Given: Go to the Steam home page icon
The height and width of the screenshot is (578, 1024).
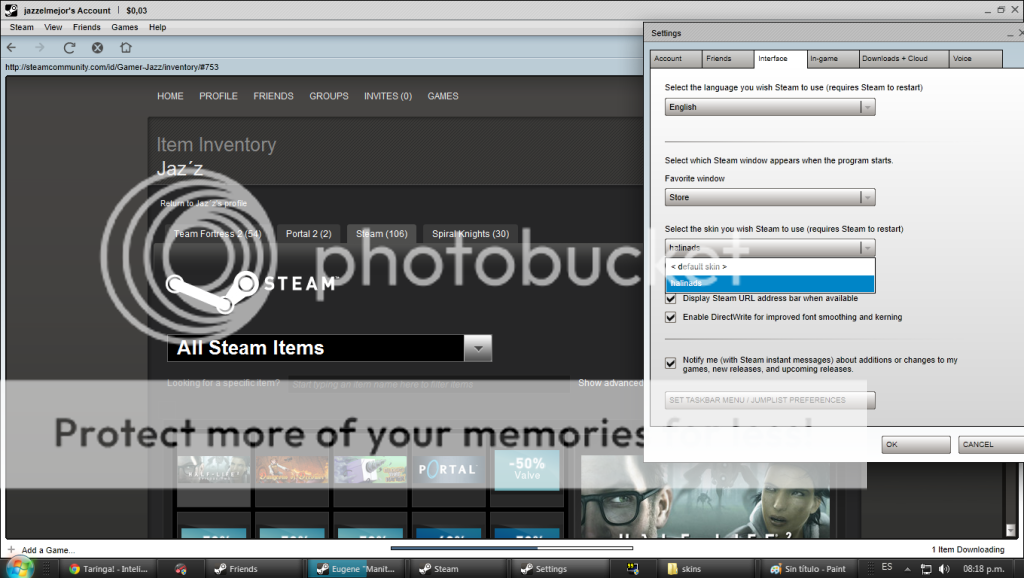Looking at the screenshot, I should [x=125, y=47].
